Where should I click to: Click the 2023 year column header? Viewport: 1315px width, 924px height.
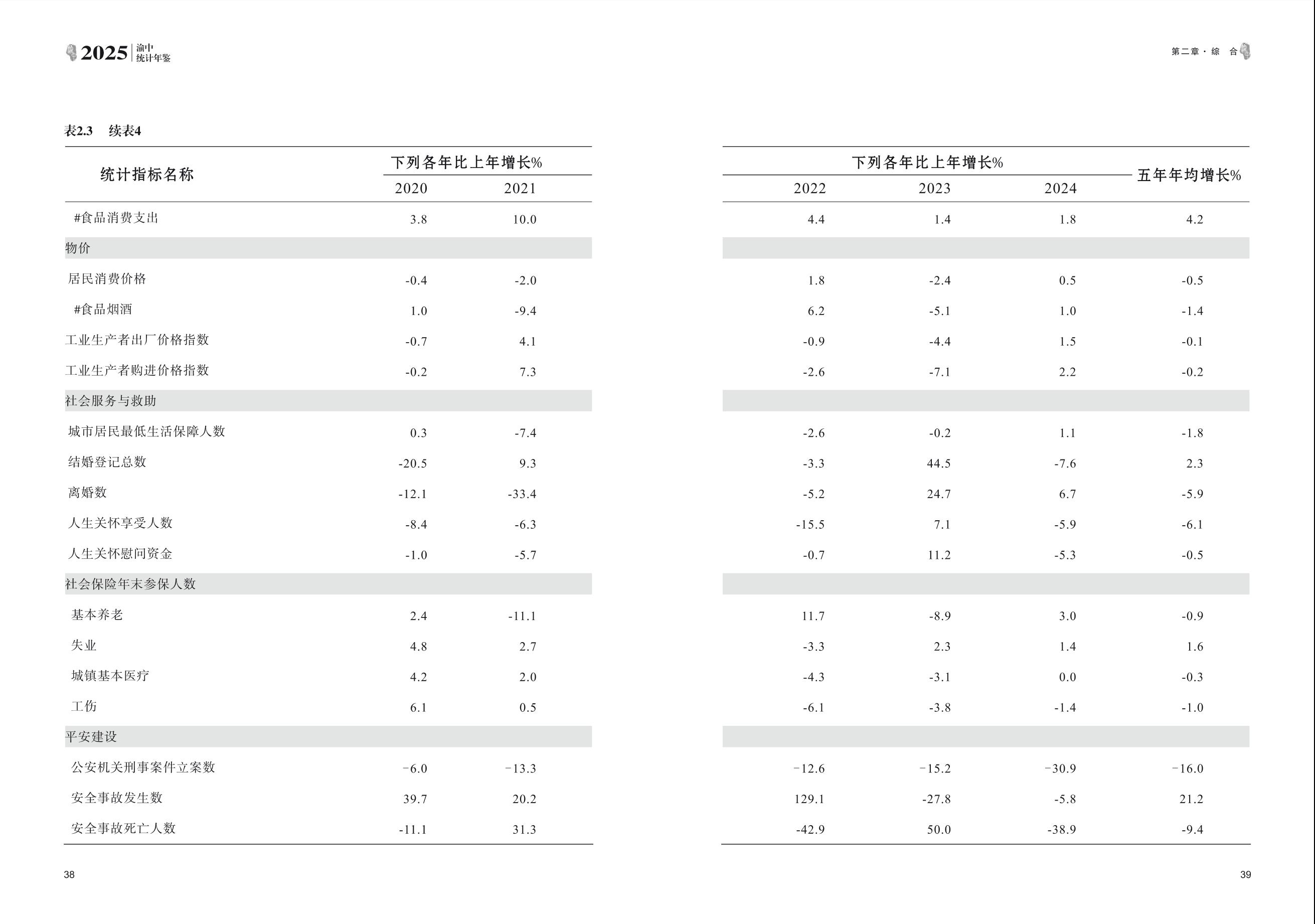pyautogui.click(x=934, y=189)
